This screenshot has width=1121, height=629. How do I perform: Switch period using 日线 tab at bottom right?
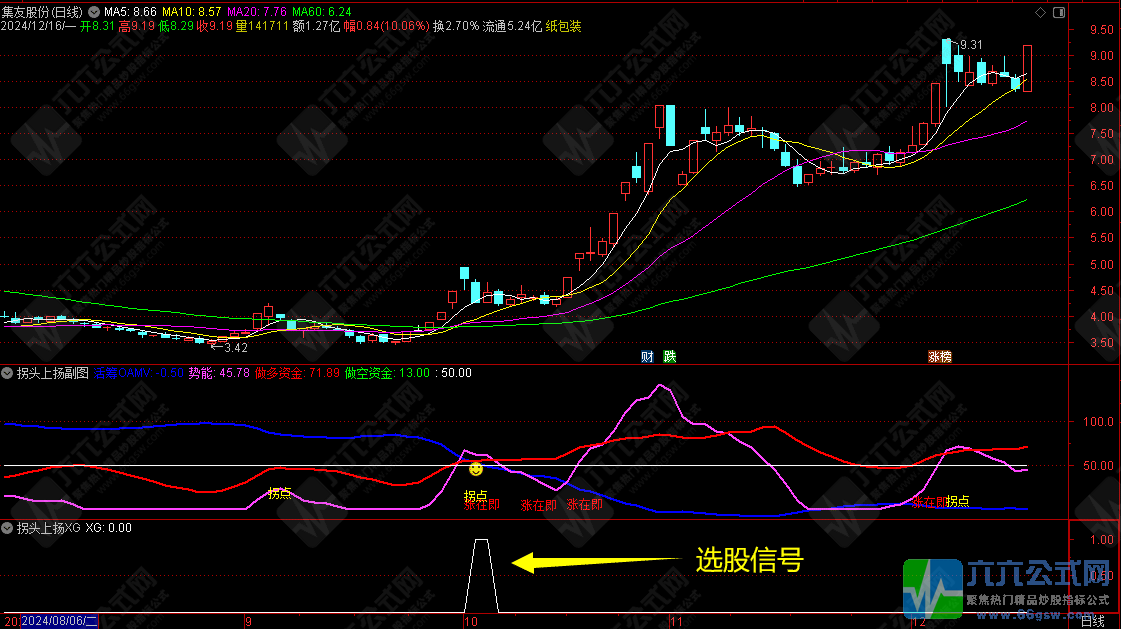point(1093,621)
